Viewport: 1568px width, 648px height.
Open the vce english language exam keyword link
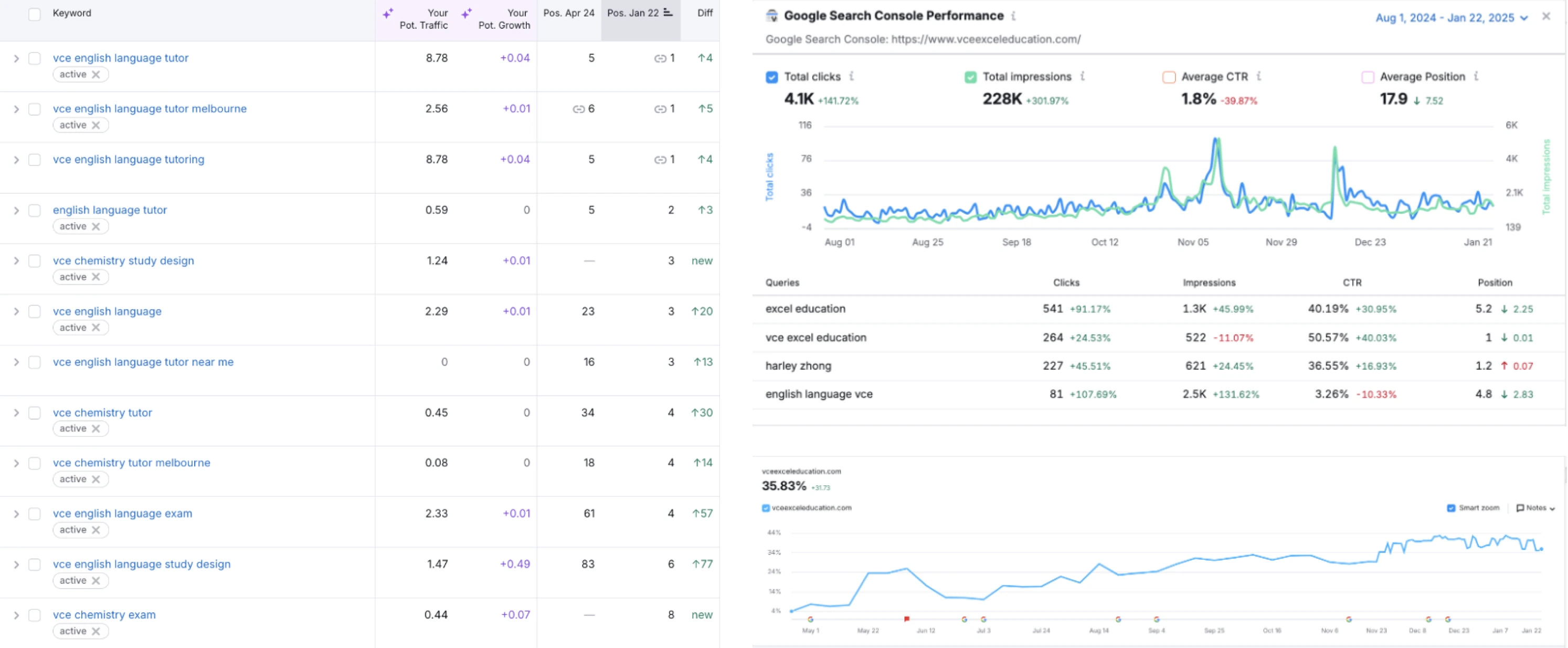pos(122,514)
